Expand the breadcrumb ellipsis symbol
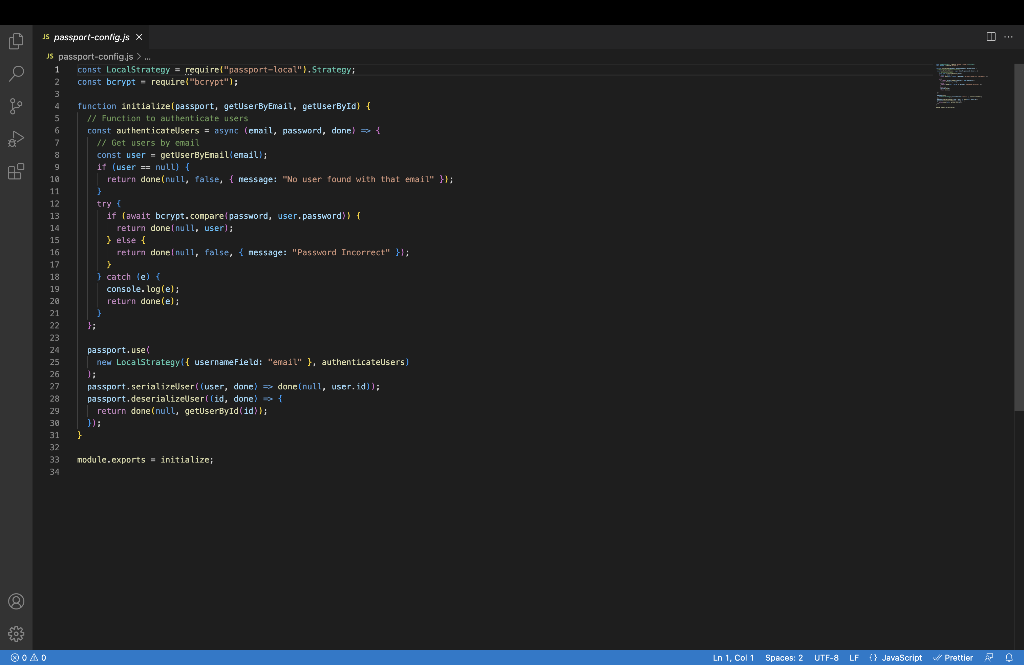 pyautogui.click(x=148, y=57)
